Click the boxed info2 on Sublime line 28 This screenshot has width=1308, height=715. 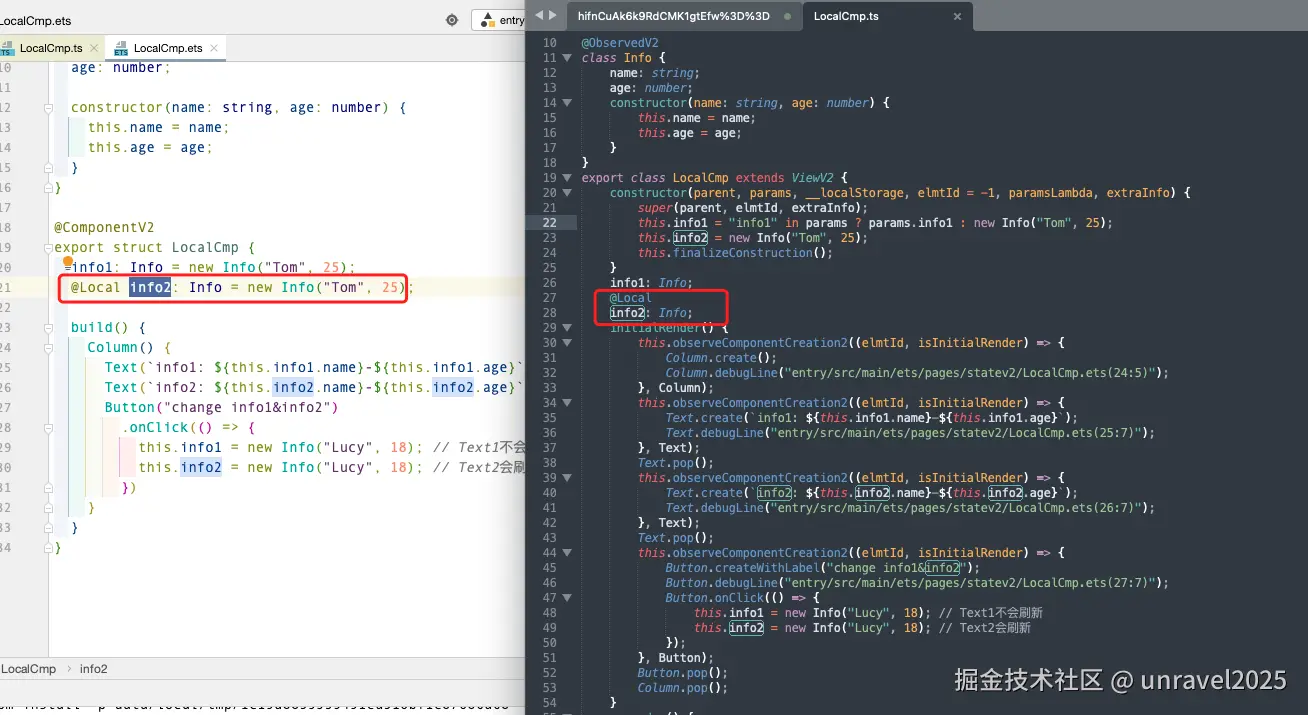tap(627, 313)
